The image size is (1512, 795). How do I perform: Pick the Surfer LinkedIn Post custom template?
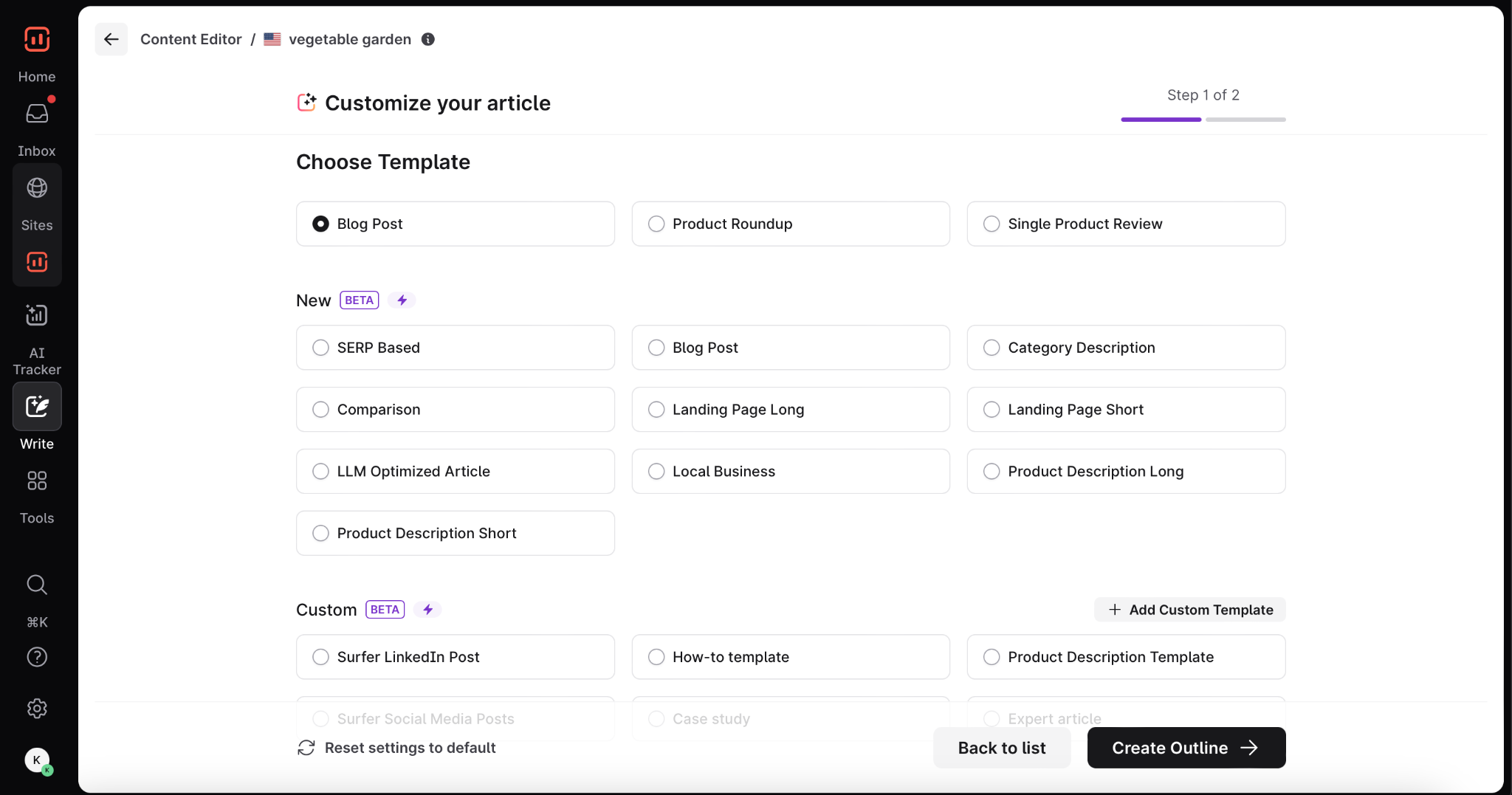[455, 657]
